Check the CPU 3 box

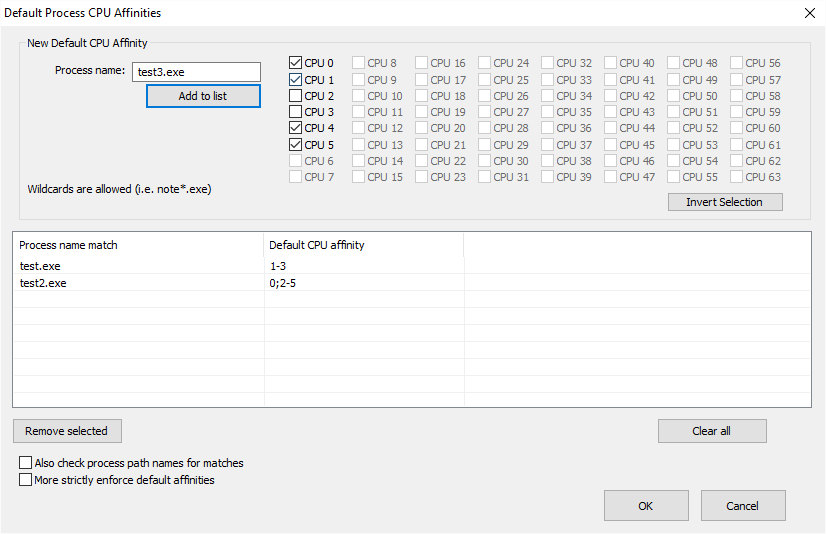pyautogui.click(x=296, y=112)
